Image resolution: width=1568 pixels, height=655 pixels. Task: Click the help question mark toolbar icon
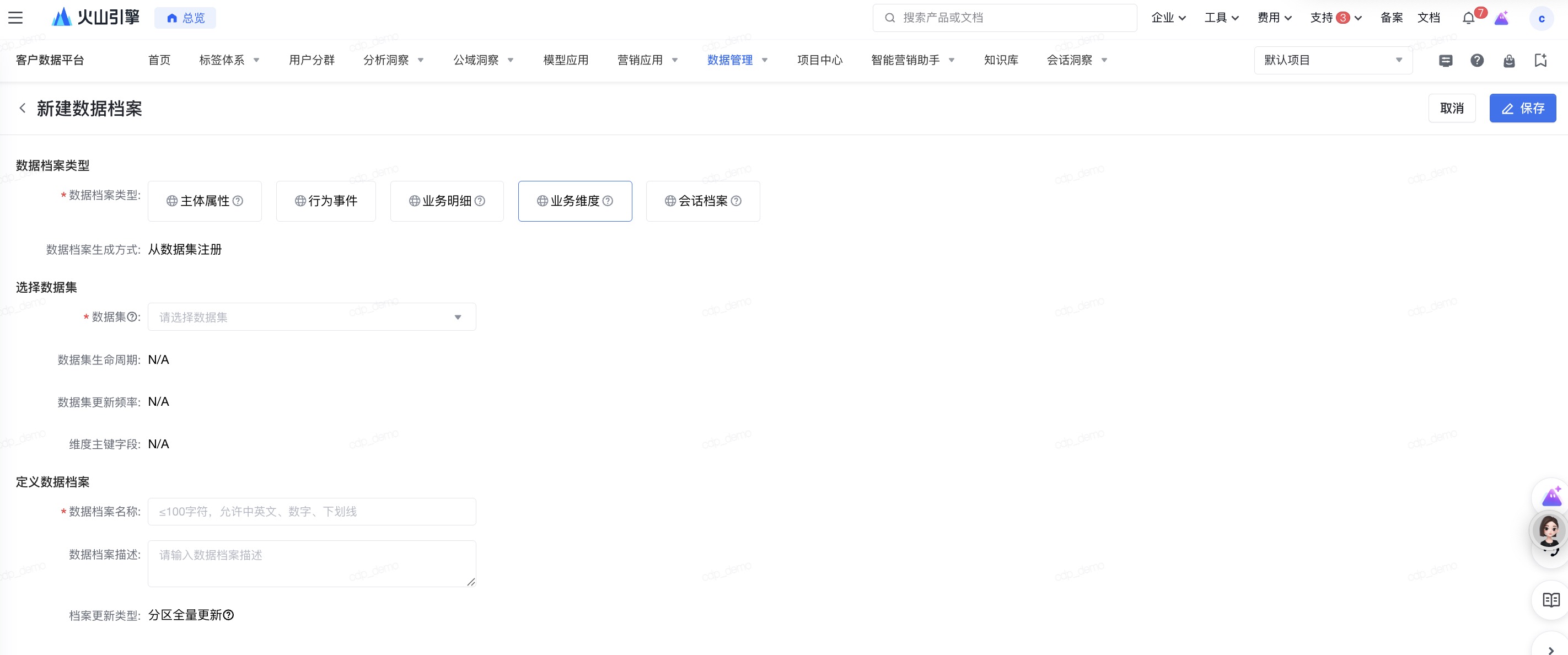[x=1476, y=60]
